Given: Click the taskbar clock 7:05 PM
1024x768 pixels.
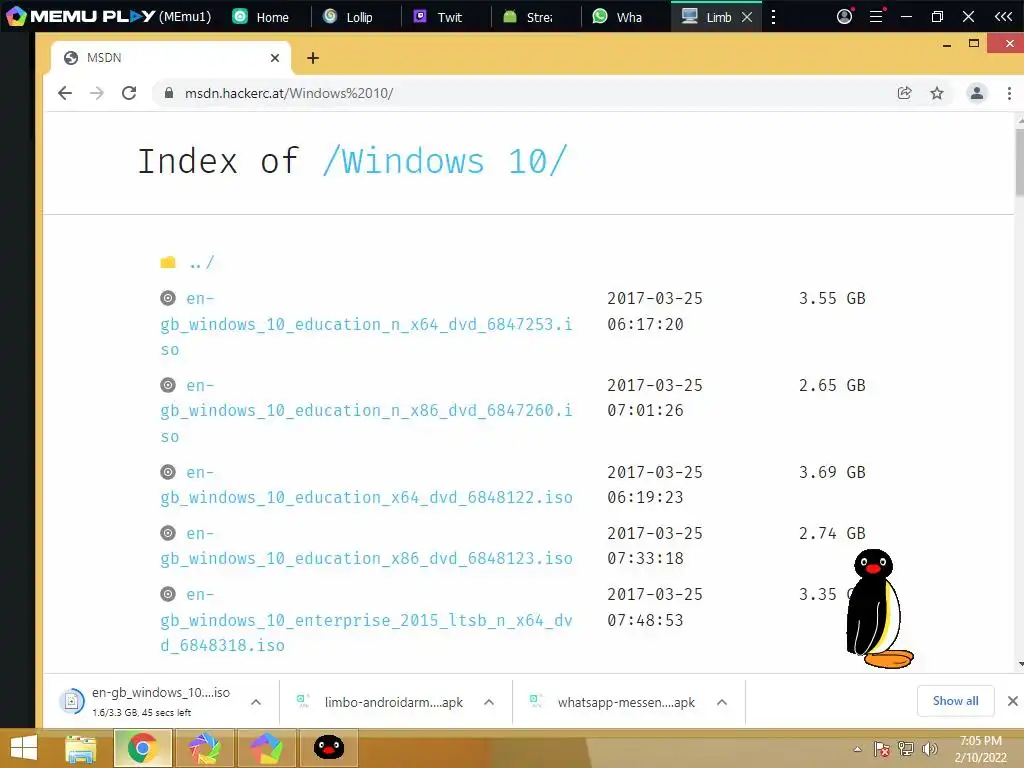Looking at the screenshot, I should [x=980, y=741].
